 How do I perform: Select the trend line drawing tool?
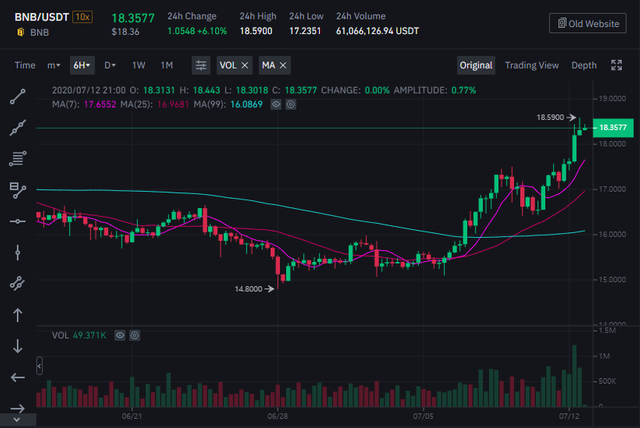pos(18,97)
